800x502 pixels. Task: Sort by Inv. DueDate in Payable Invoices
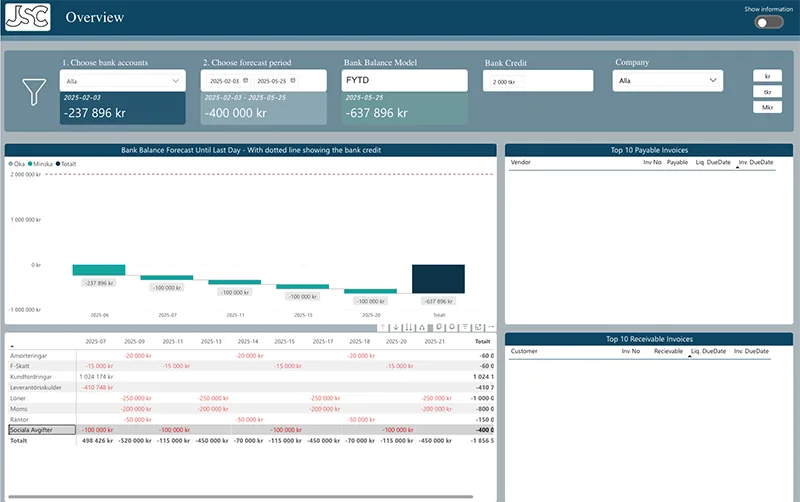(x=756, y=161)
